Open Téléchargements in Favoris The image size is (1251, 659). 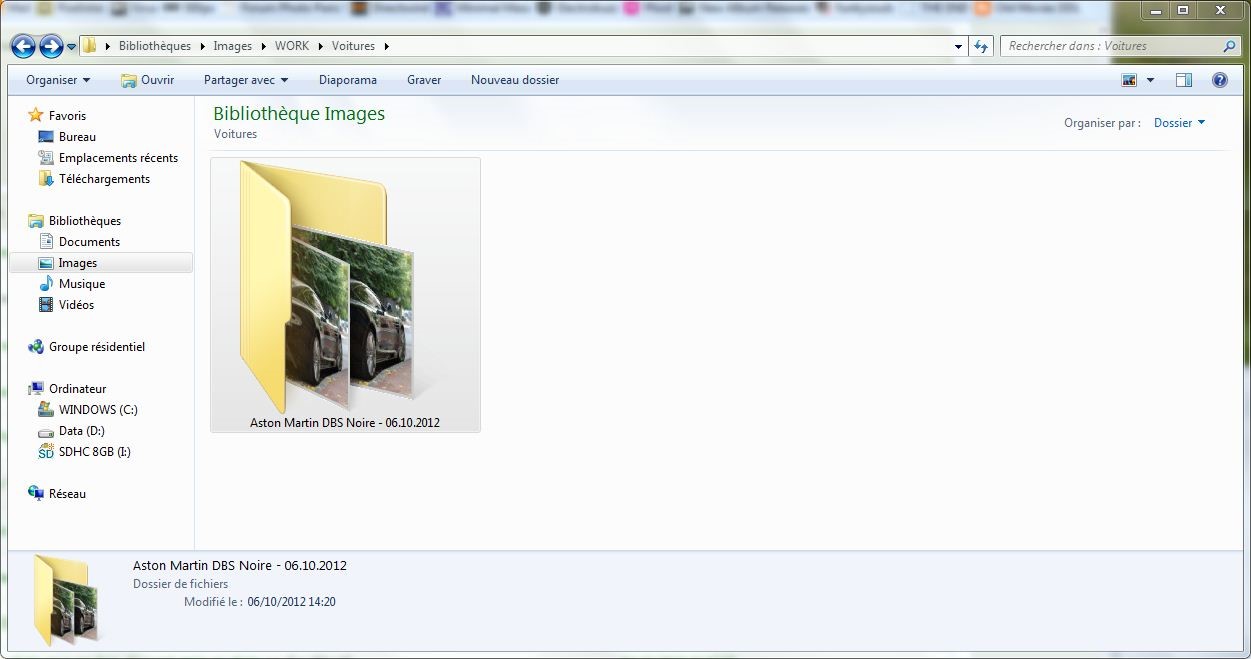(104, 179)
